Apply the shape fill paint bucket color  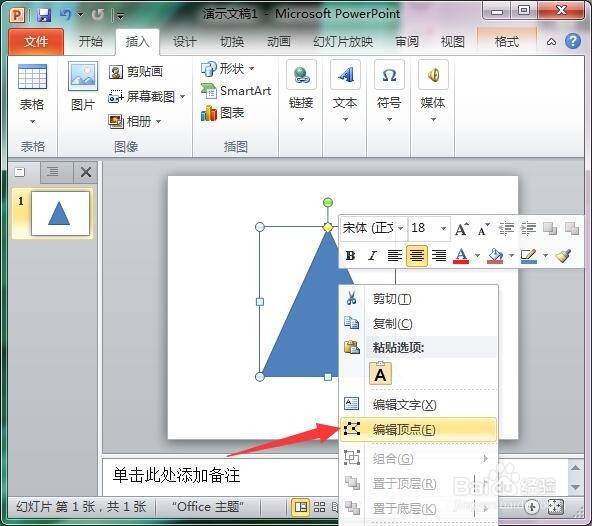click(495, 256)
